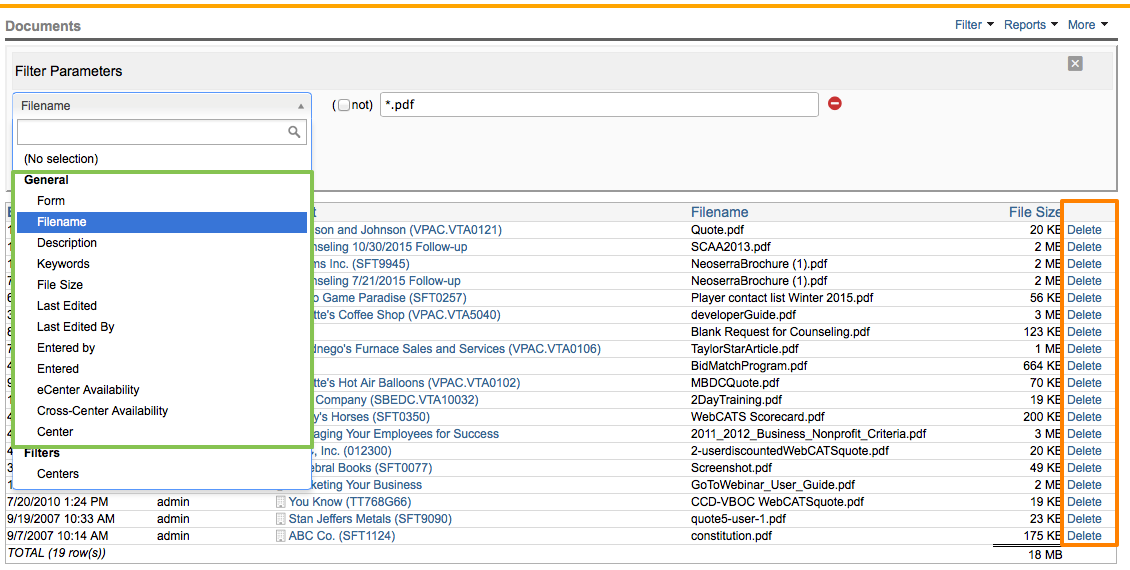The width and height of the screenshot is (1130, 570).
Task: Open the More dropdown menu
Action: coord(1087,25)
